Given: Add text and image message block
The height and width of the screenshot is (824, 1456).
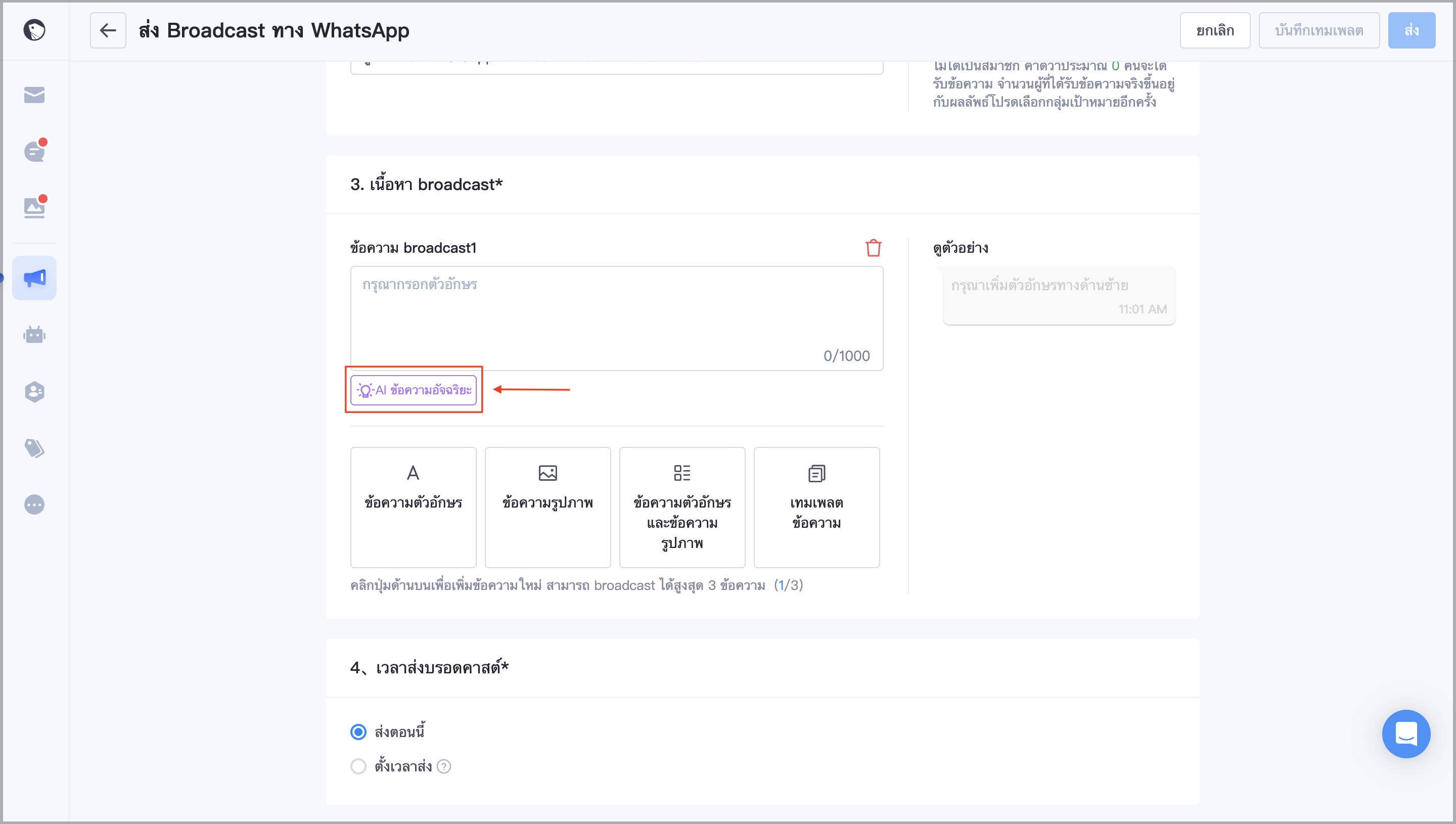Looking at the screenshot, I should point(682,507).
